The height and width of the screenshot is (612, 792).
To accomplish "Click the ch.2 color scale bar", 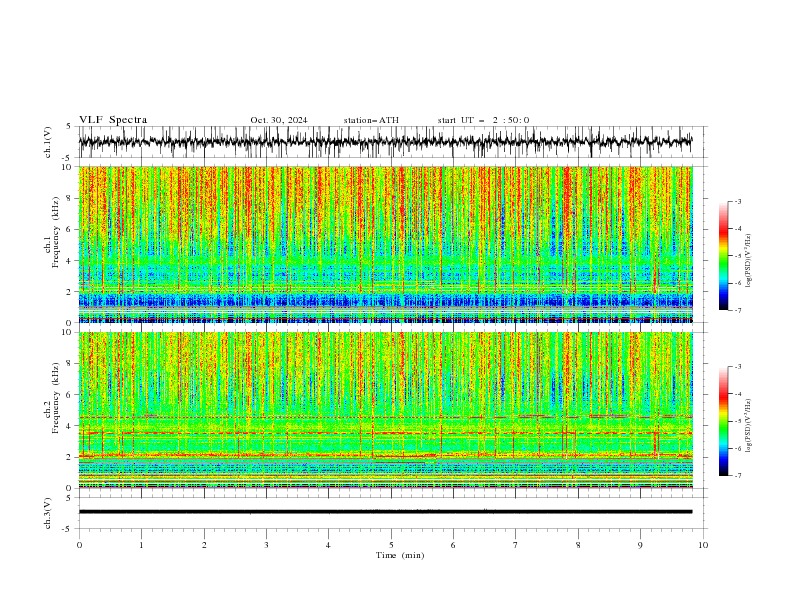I will [723, 421].
